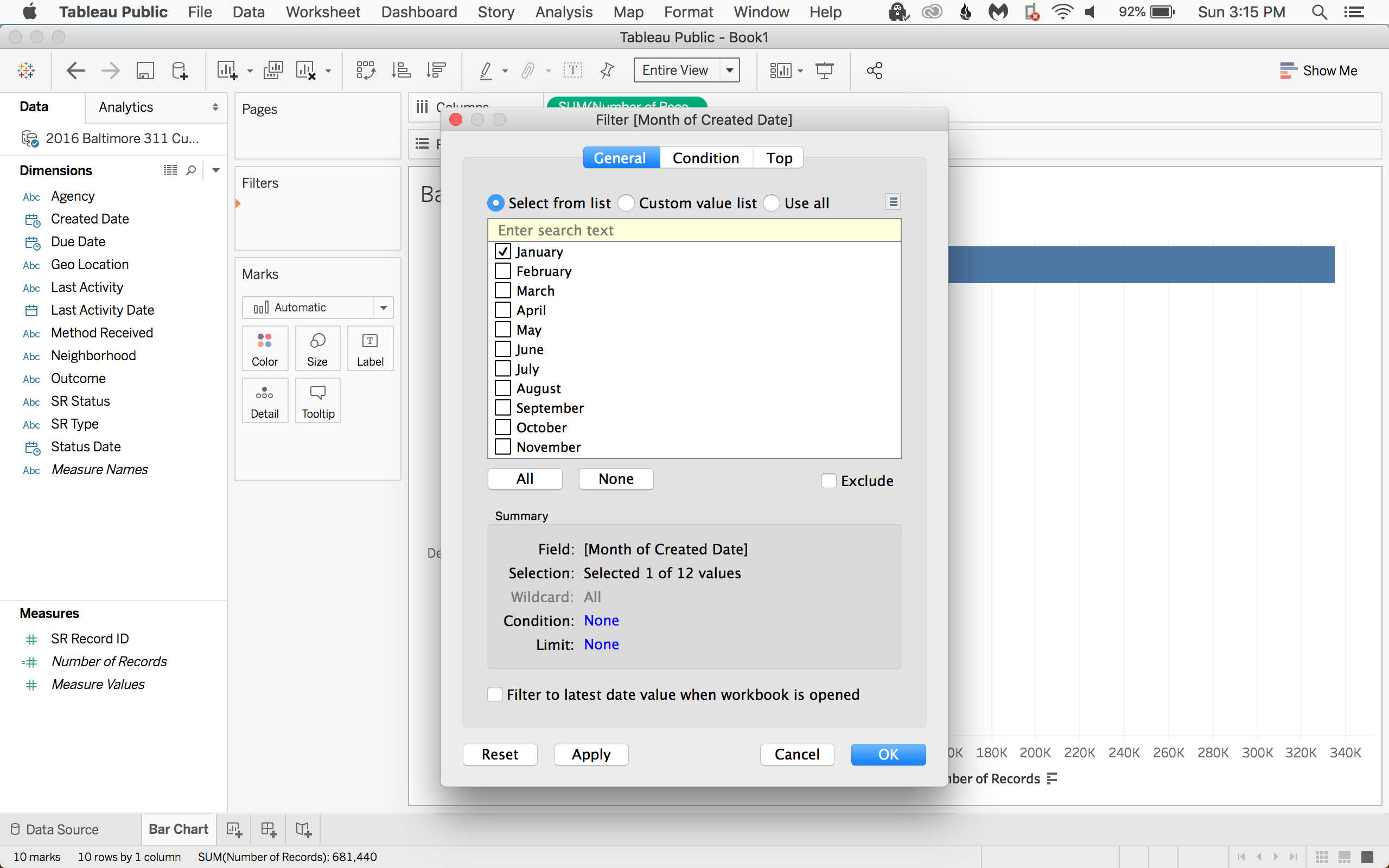Switch to the Condition tab
The image size is (1389, 868).
coord(706,158)
